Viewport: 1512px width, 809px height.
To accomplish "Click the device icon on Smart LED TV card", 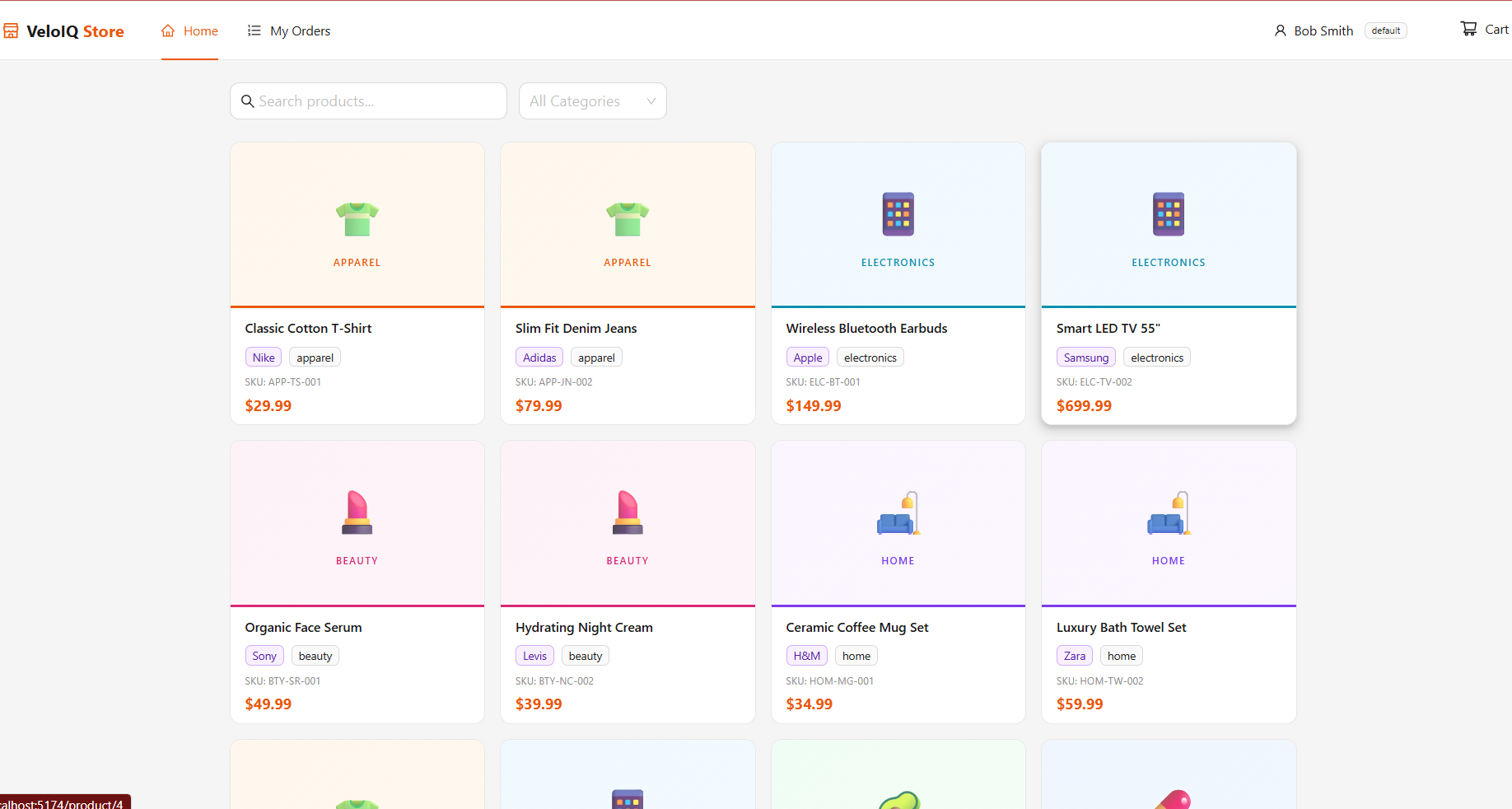I will click(1169, 214).
